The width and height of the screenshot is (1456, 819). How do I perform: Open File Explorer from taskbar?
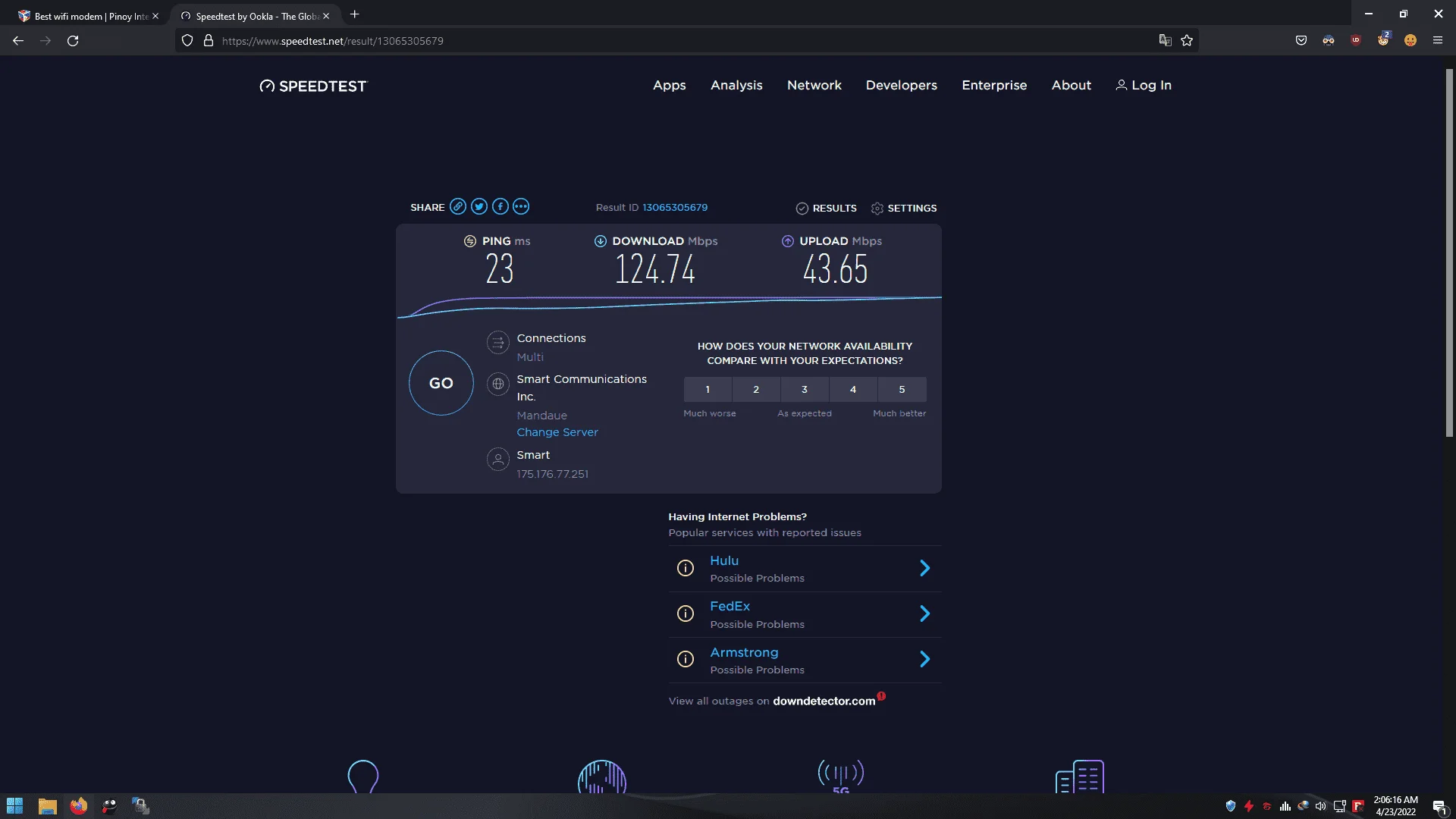point(47,805)
